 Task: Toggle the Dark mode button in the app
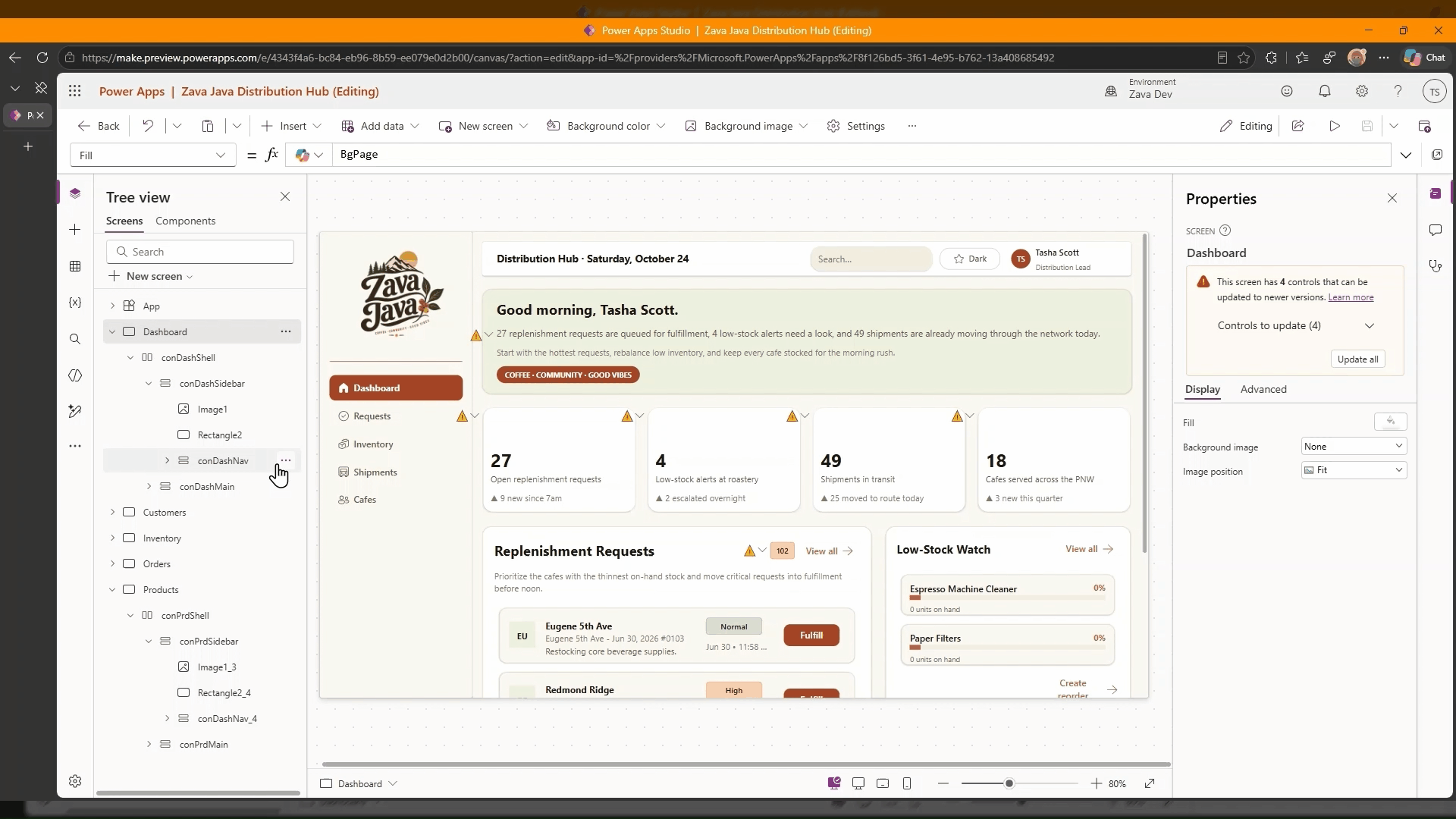coord(970,259)
